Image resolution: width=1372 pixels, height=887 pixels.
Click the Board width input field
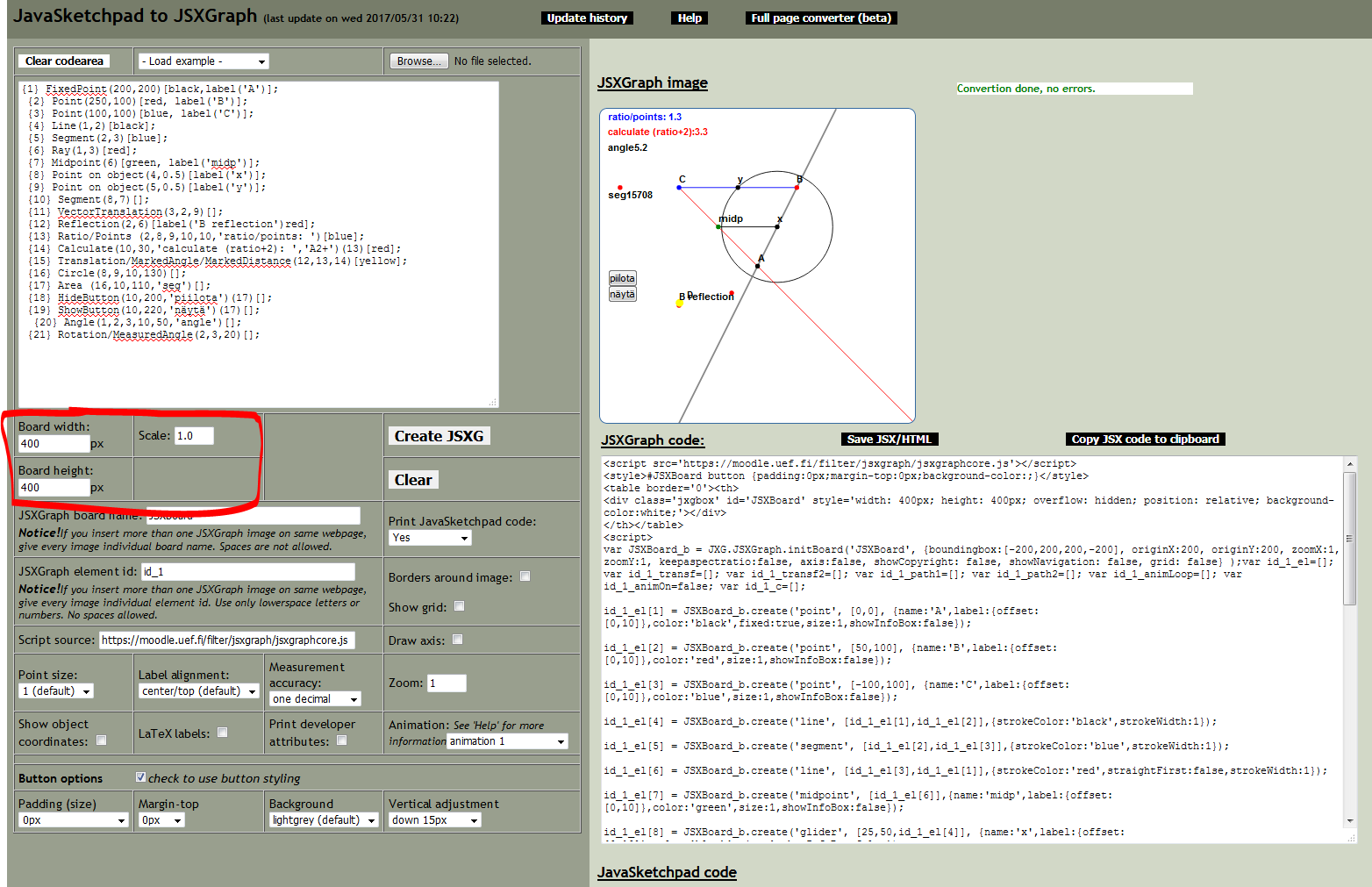[x=54, y=444]
